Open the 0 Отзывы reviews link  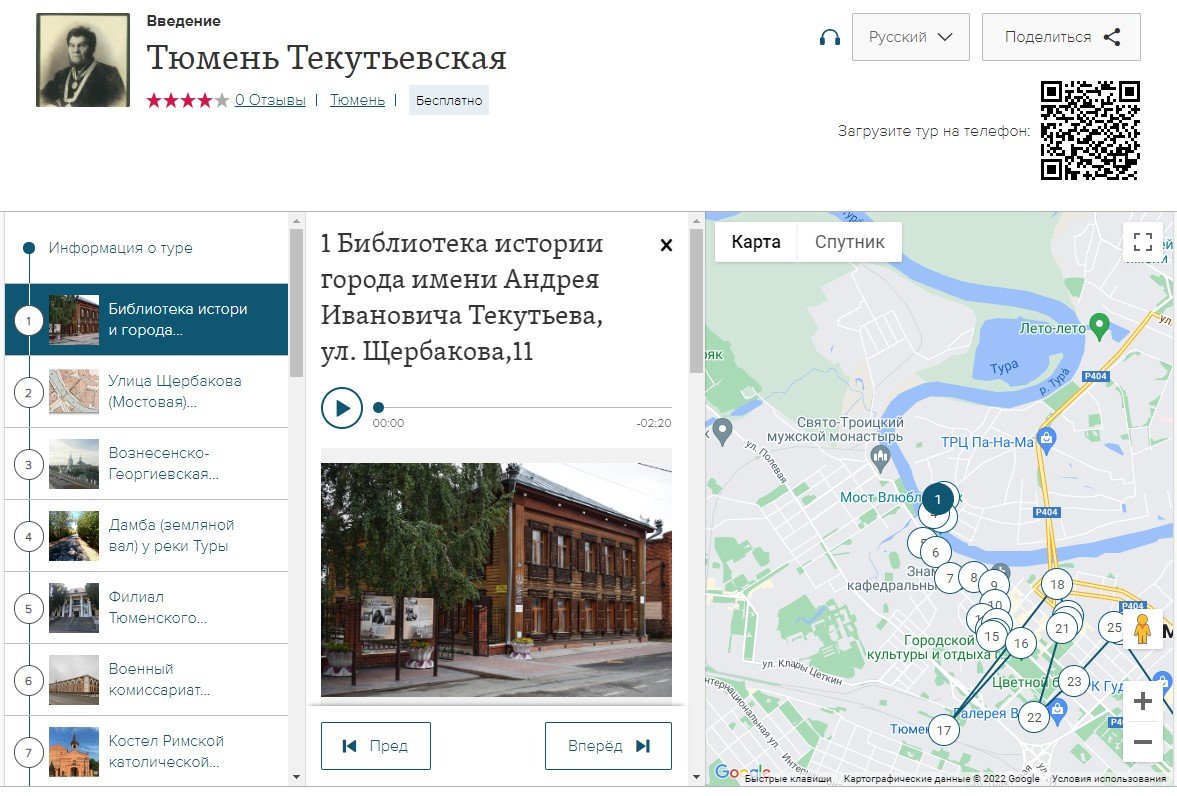click(x=270, y=100)
